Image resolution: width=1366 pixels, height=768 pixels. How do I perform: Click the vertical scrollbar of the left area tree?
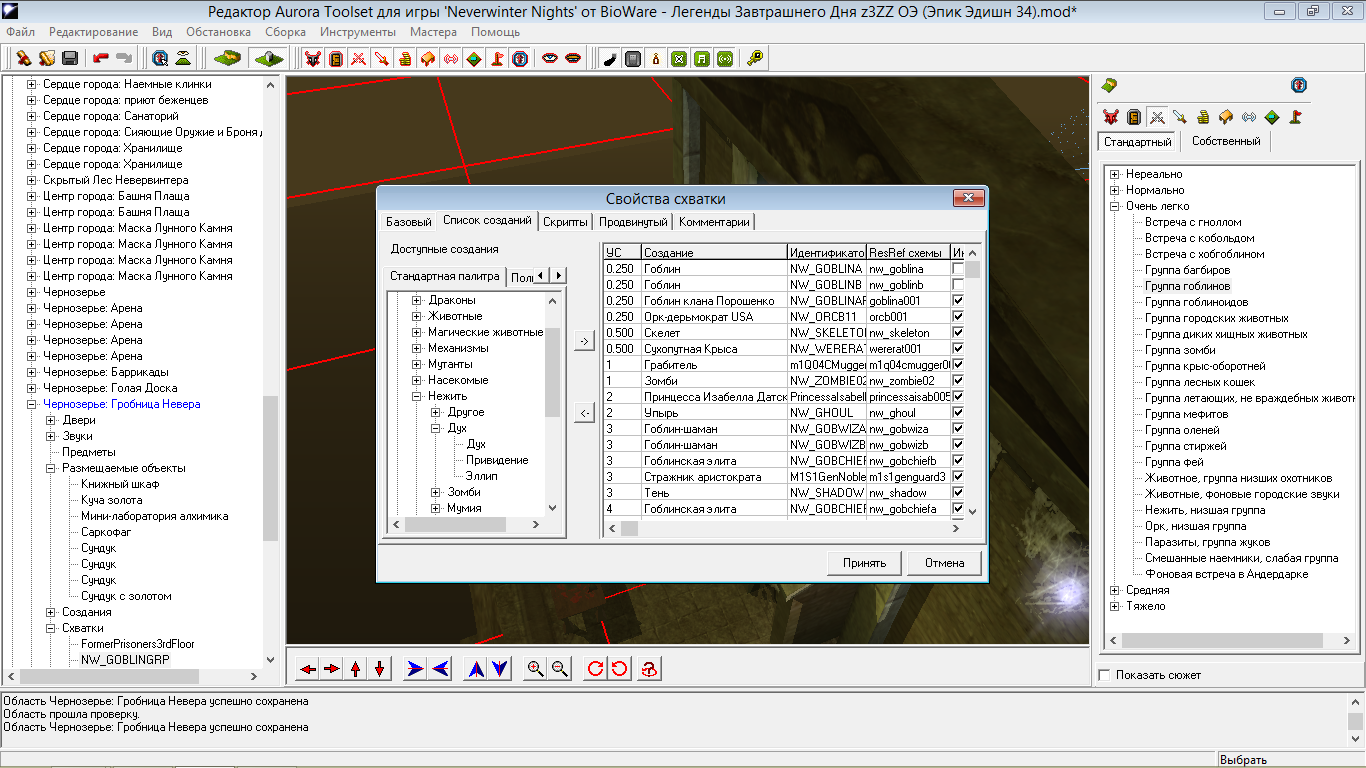pos(270,372)
